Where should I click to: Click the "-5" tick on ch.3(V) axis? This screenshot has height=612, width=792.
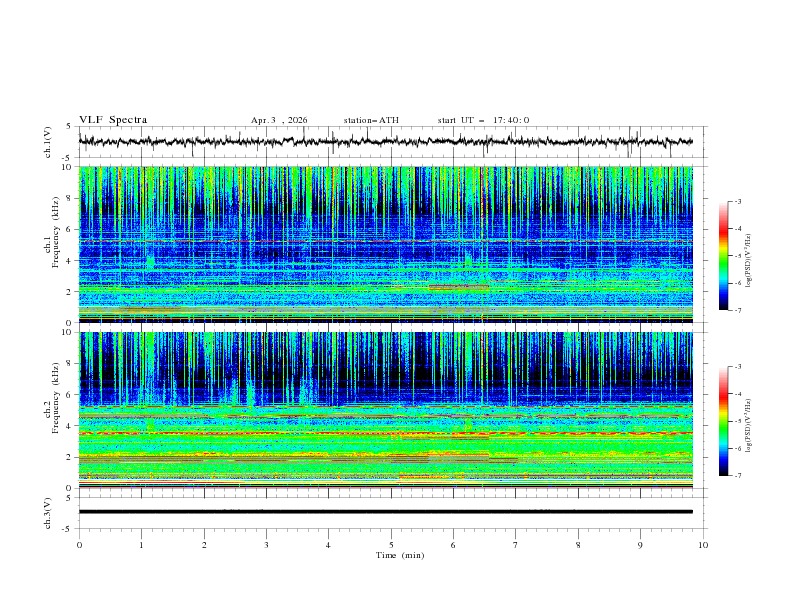(x=68, y=529)
